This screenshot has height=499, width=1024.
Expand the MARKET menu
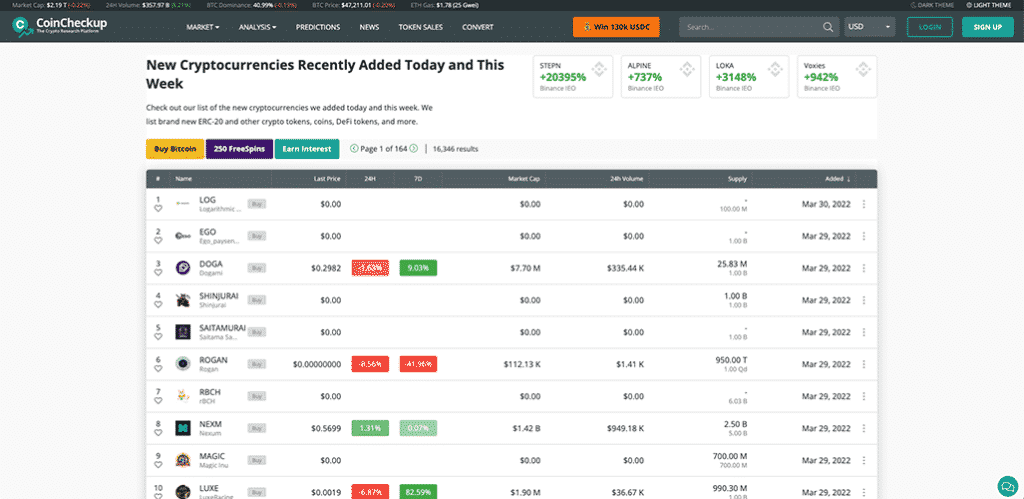click(x=202, y=27)
